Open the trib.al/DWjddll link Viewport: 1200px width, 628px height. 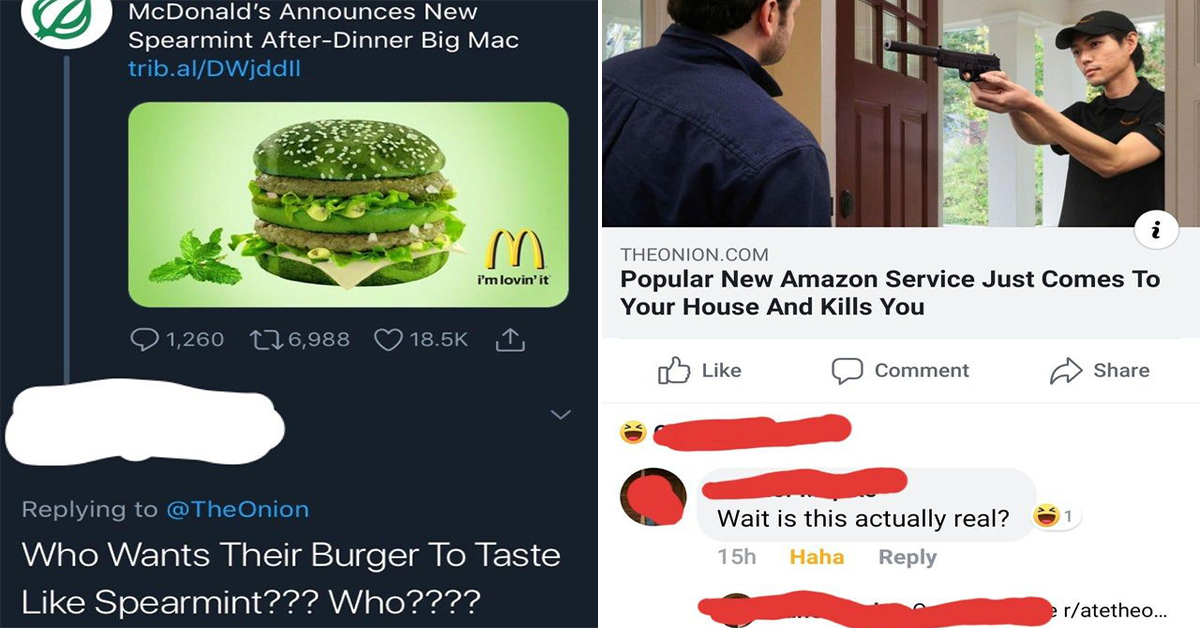click(x=215, y=69)
